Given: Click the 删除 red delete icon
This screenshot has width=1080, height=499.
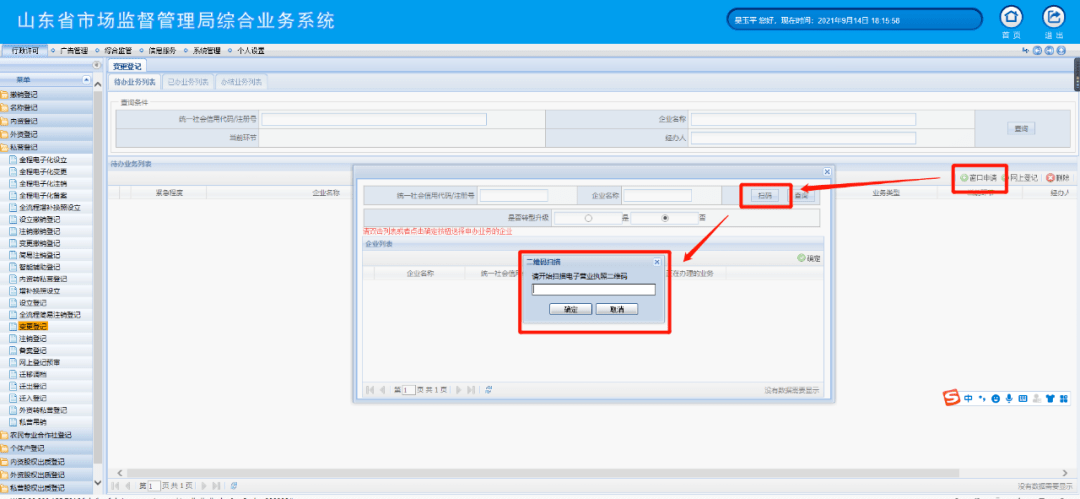Looking at the screenshot, I should [1049, 178].
